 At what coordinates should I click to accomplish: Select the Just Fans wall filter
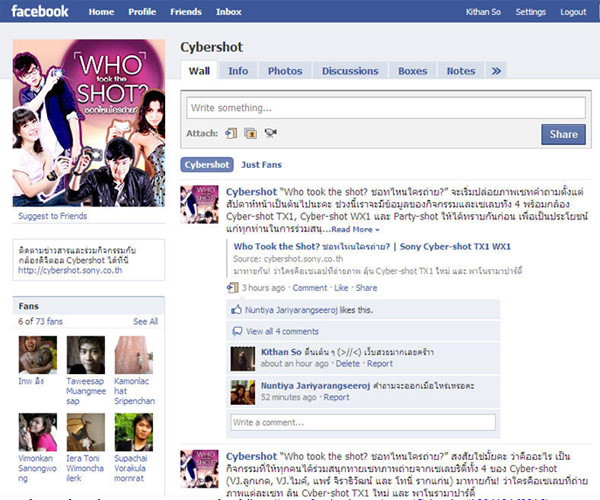(261, 165)
